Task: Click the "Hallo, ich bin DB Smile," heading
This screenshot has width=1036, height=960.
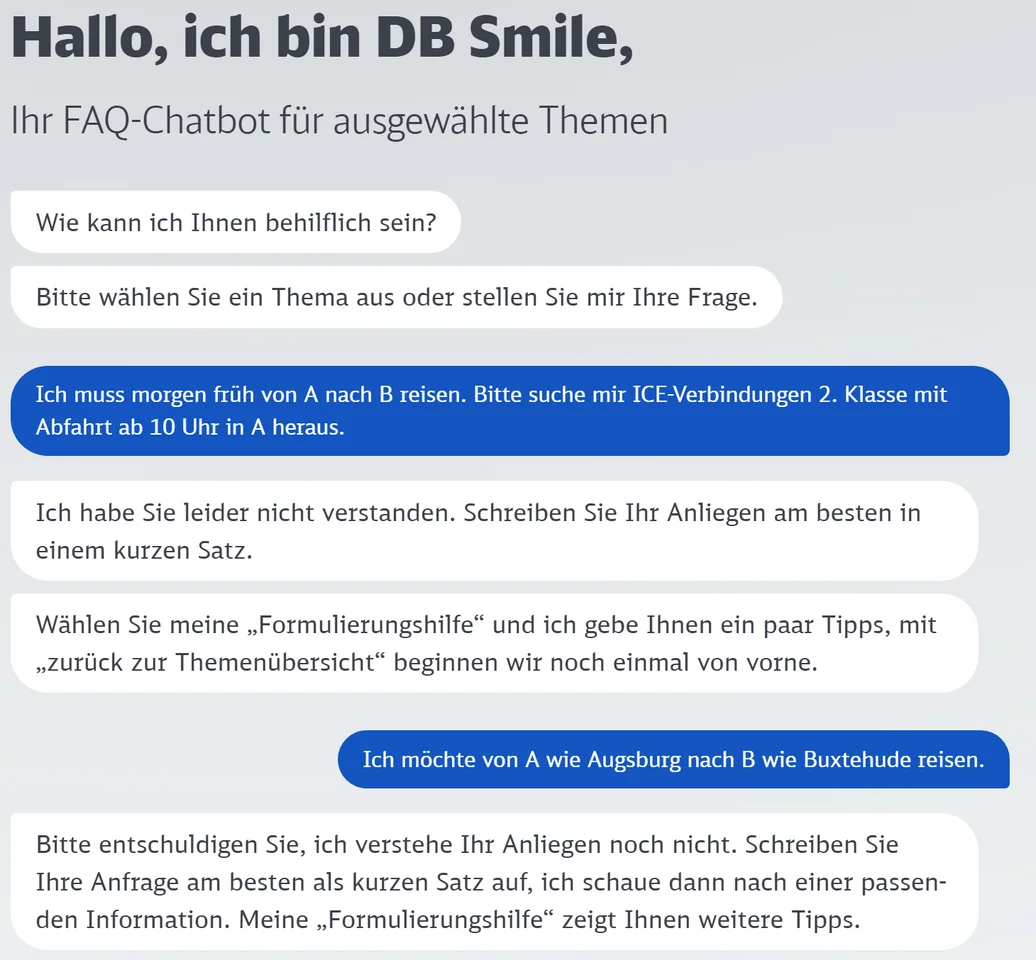Action: [322, 38]
